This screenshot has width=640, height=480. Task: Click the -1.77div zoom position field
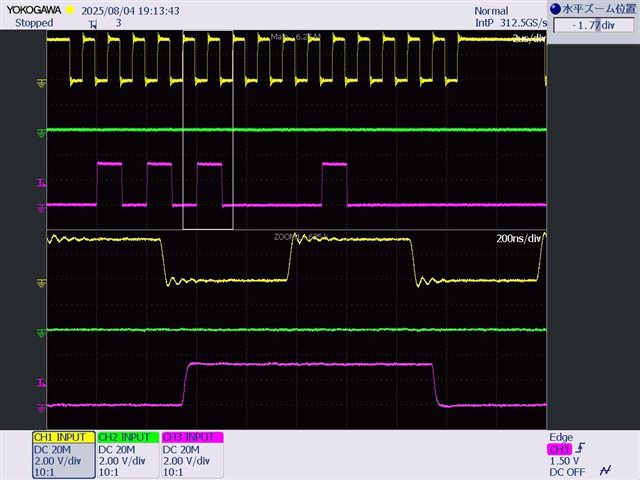594,25
